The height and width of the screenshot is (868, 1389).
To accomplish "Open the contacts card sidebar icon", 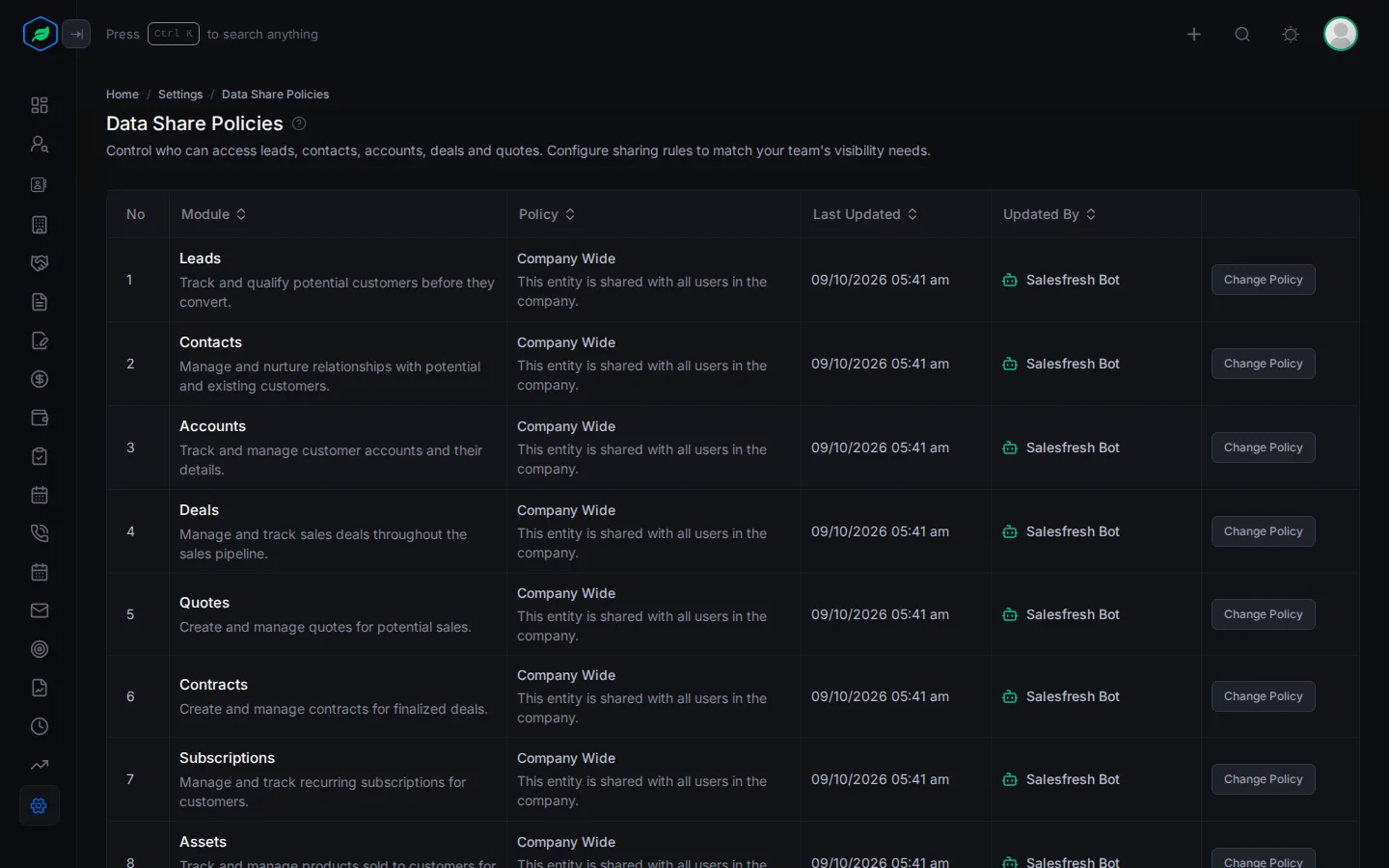I will click(40, 184).
